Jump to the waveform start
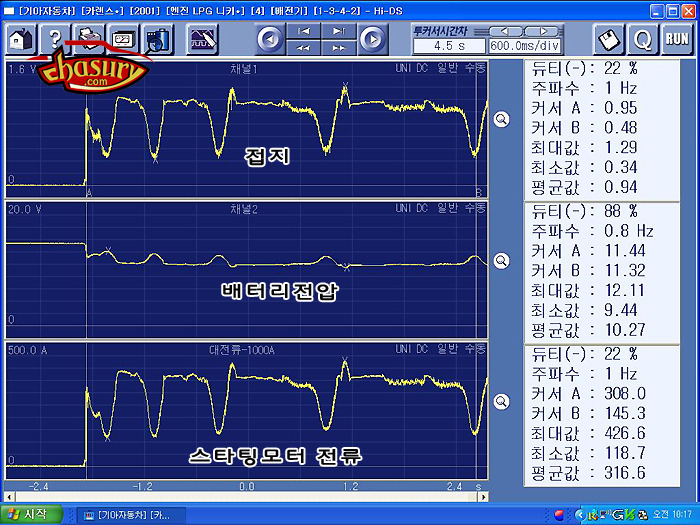This screenshot has height=525, width=700. [303, 32]
